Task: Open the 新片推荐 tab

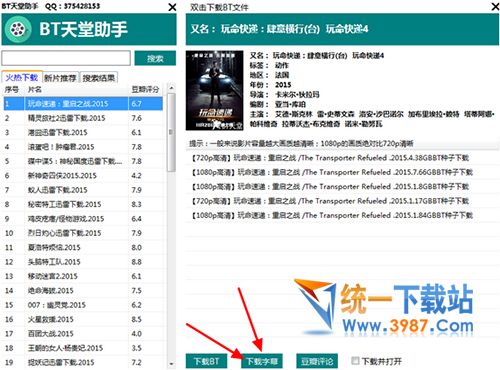Action: (x=60, y=78)
